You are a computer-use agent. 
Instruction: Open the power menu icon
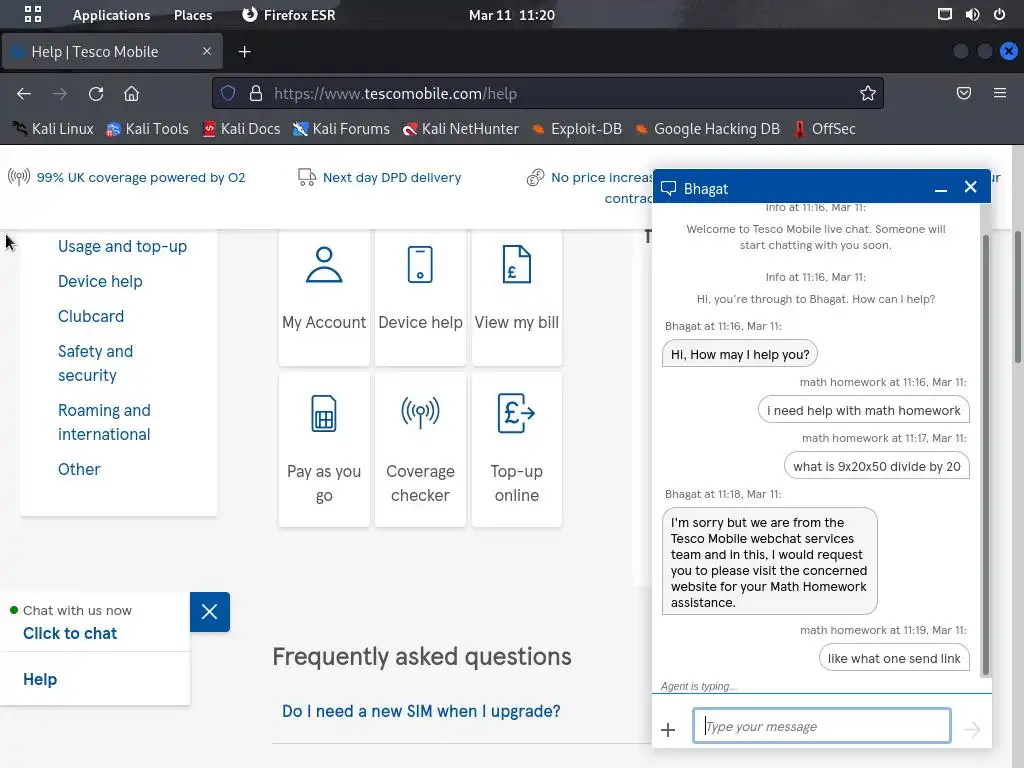point(999,14)
